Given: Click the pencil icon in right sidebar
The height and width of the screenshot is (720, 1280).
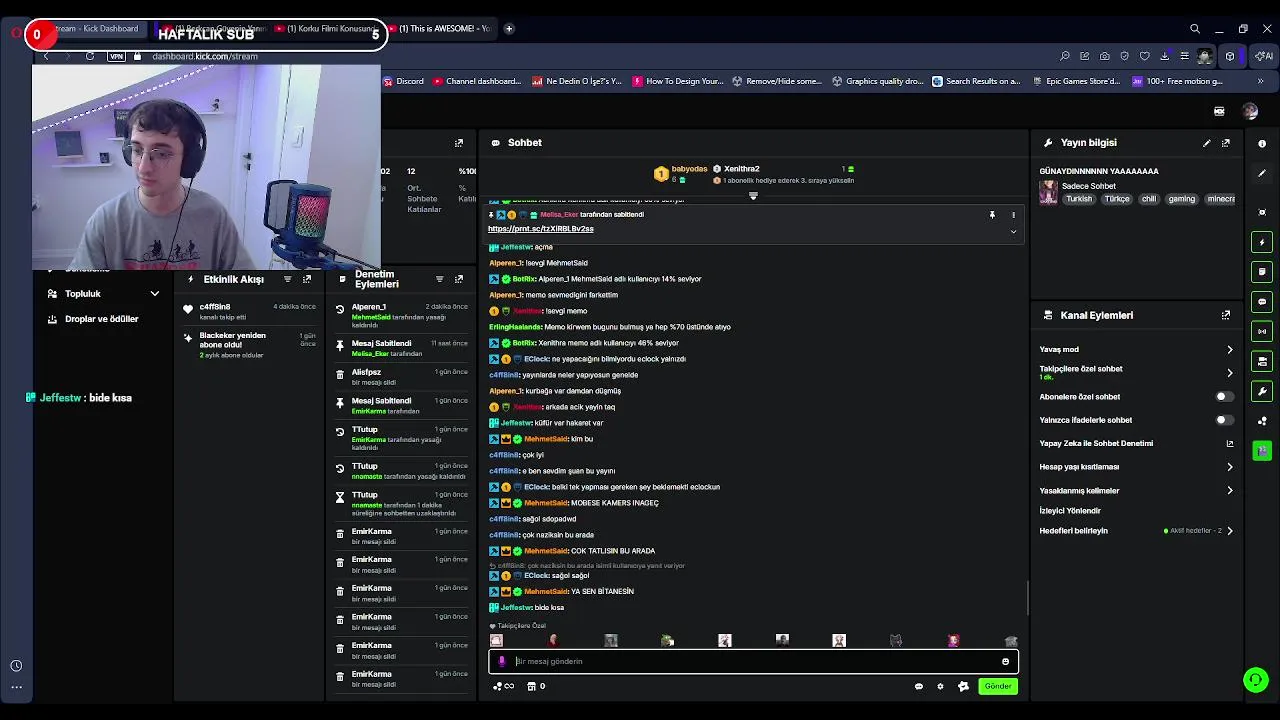Looking at the screenshot, I should pyautogui.click(x=1262, y=173).
